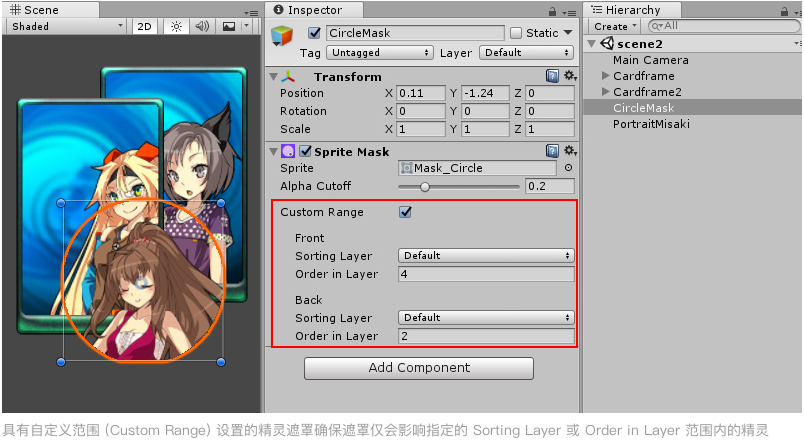804x442 pixels.
Task: Collapse the Transform component
Action: (273, 77)
